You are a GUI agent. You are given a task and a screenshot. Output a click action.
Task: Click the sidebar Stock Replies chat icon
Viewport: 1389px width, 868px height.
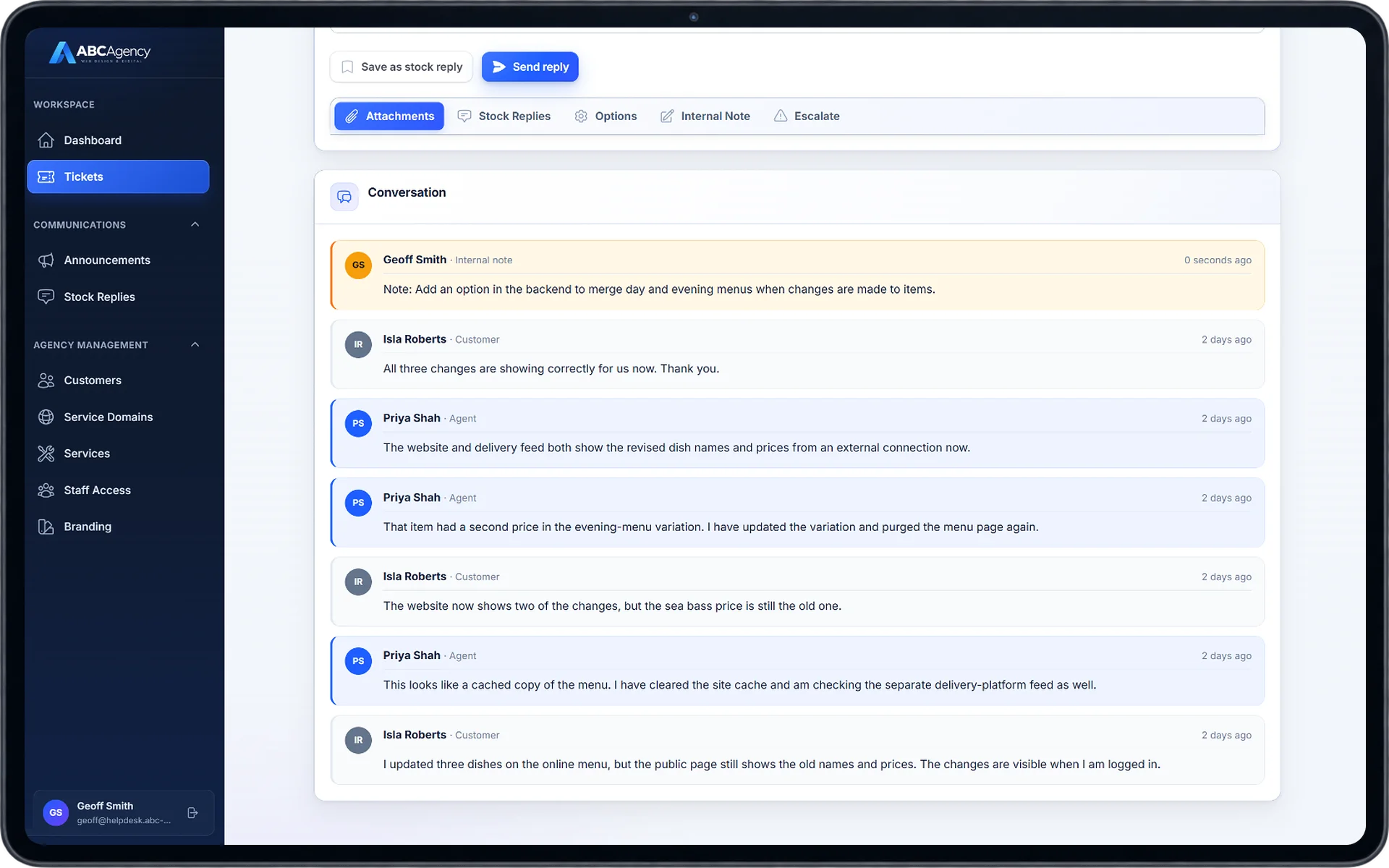coord(46,297)
